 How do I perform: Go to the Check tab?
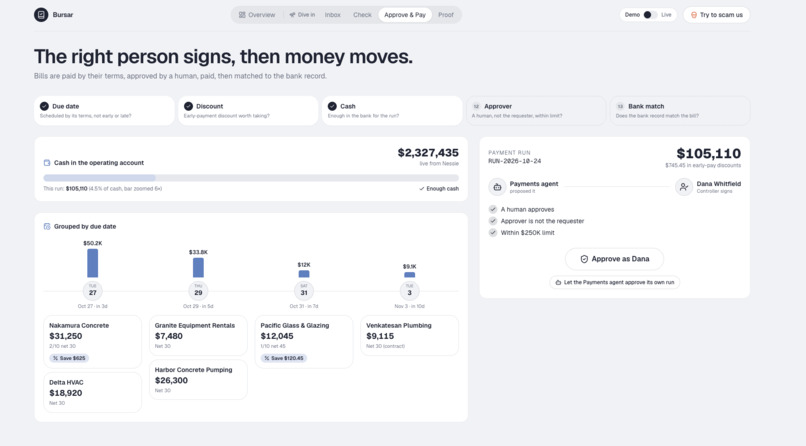coord(362,15)
